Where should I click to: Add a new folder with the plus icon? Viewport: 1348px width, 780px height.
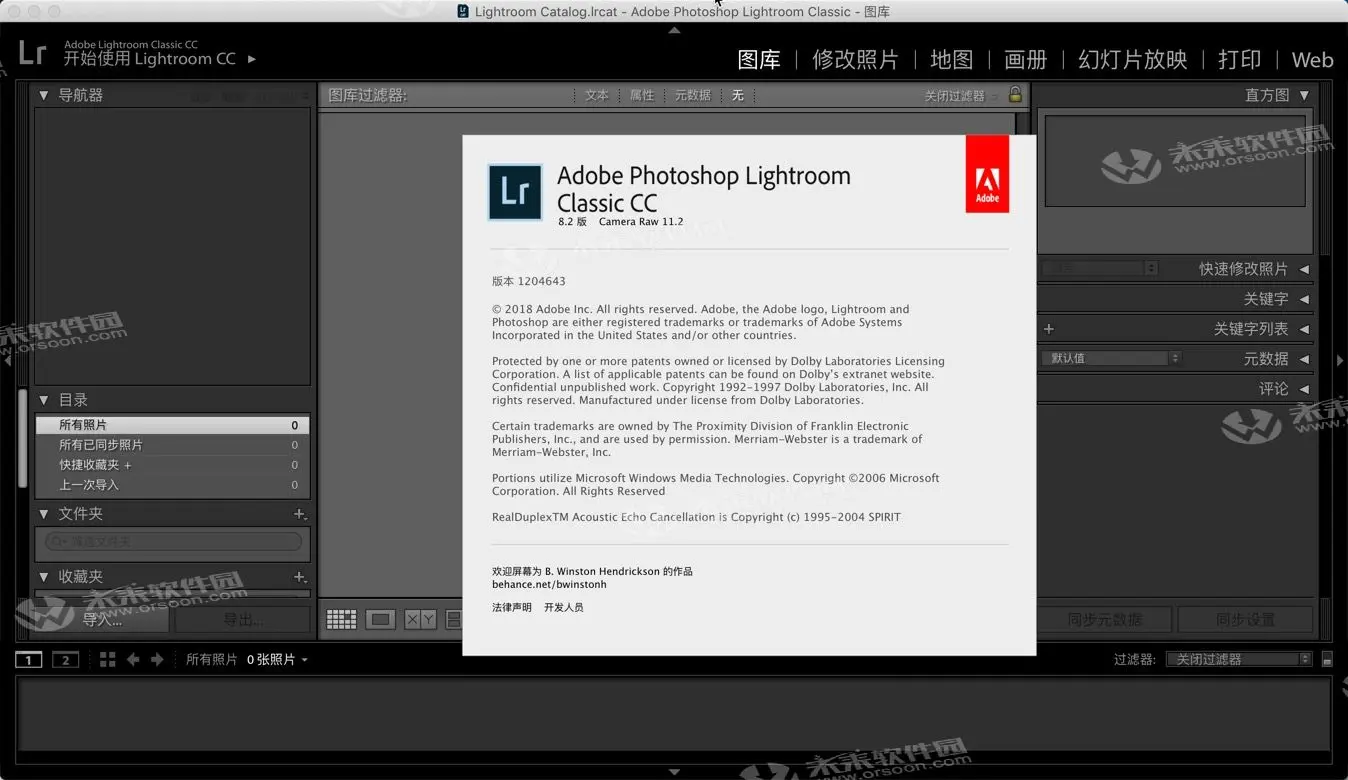tap(299, 514)
